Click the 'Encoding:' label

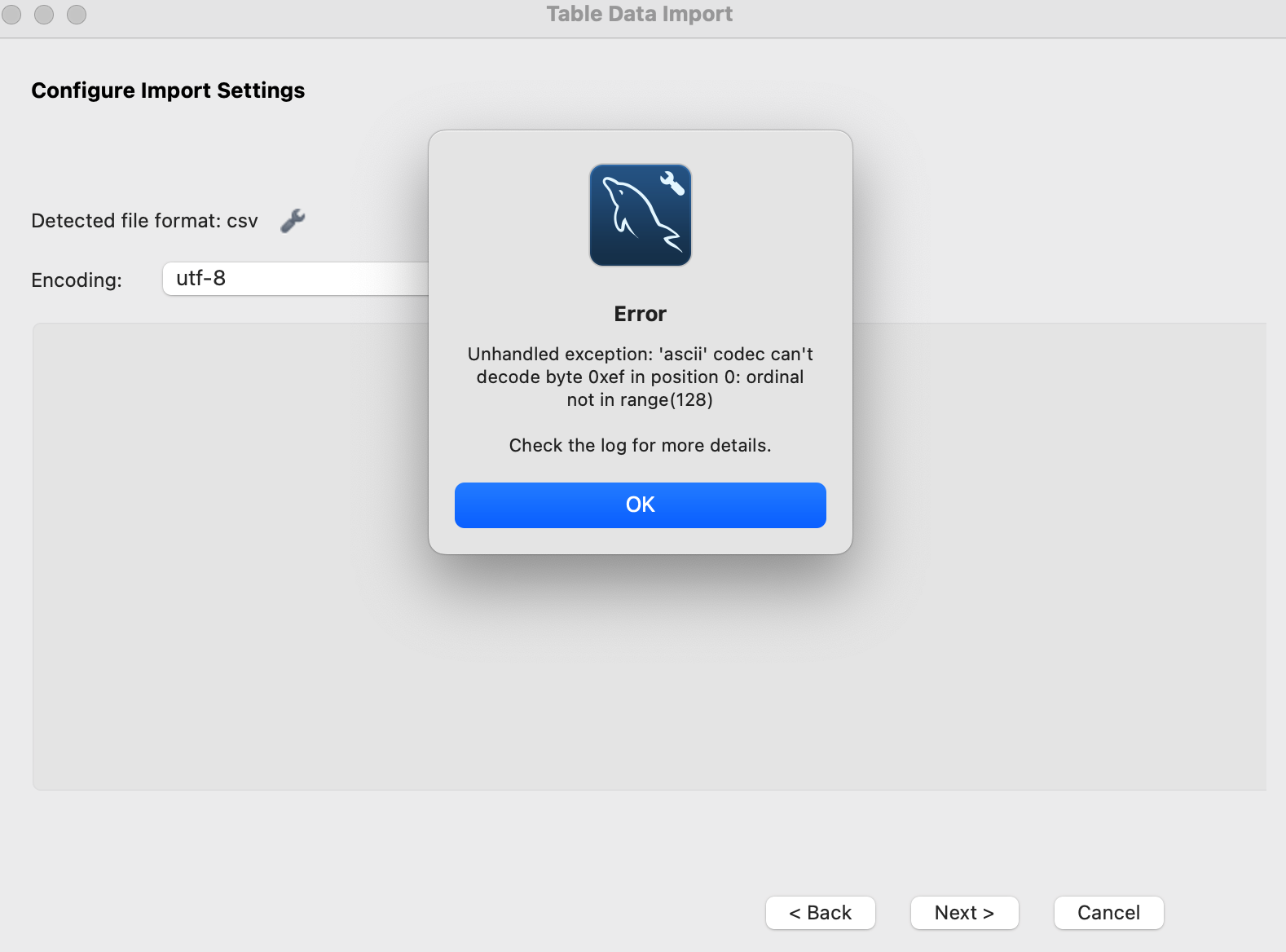pyautogui.click(x=77, y=280)
